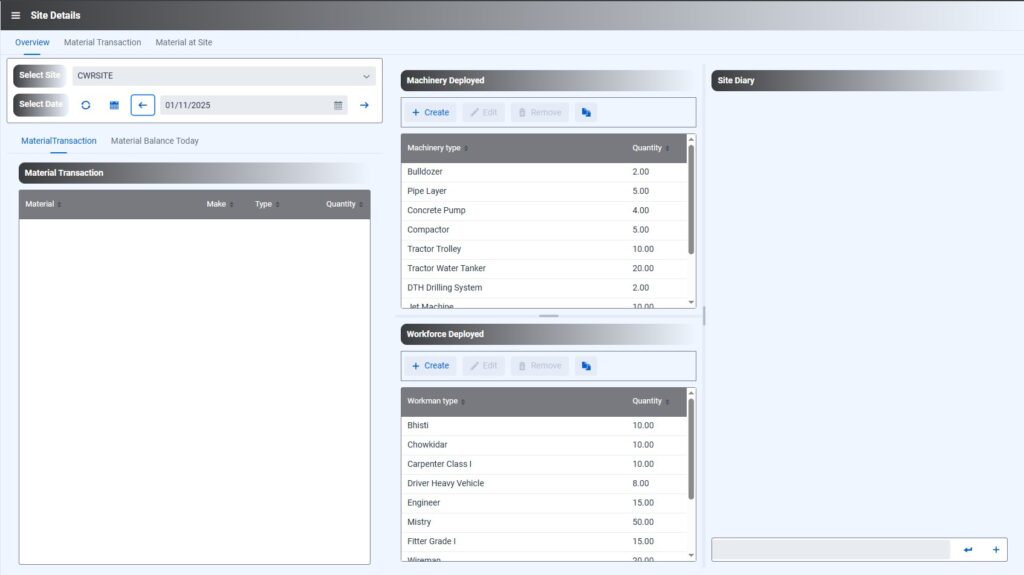Screen dimensions: 1024x575
Task: Click the copy icon in Machinery Deployed toolbar
Action: 586,113
